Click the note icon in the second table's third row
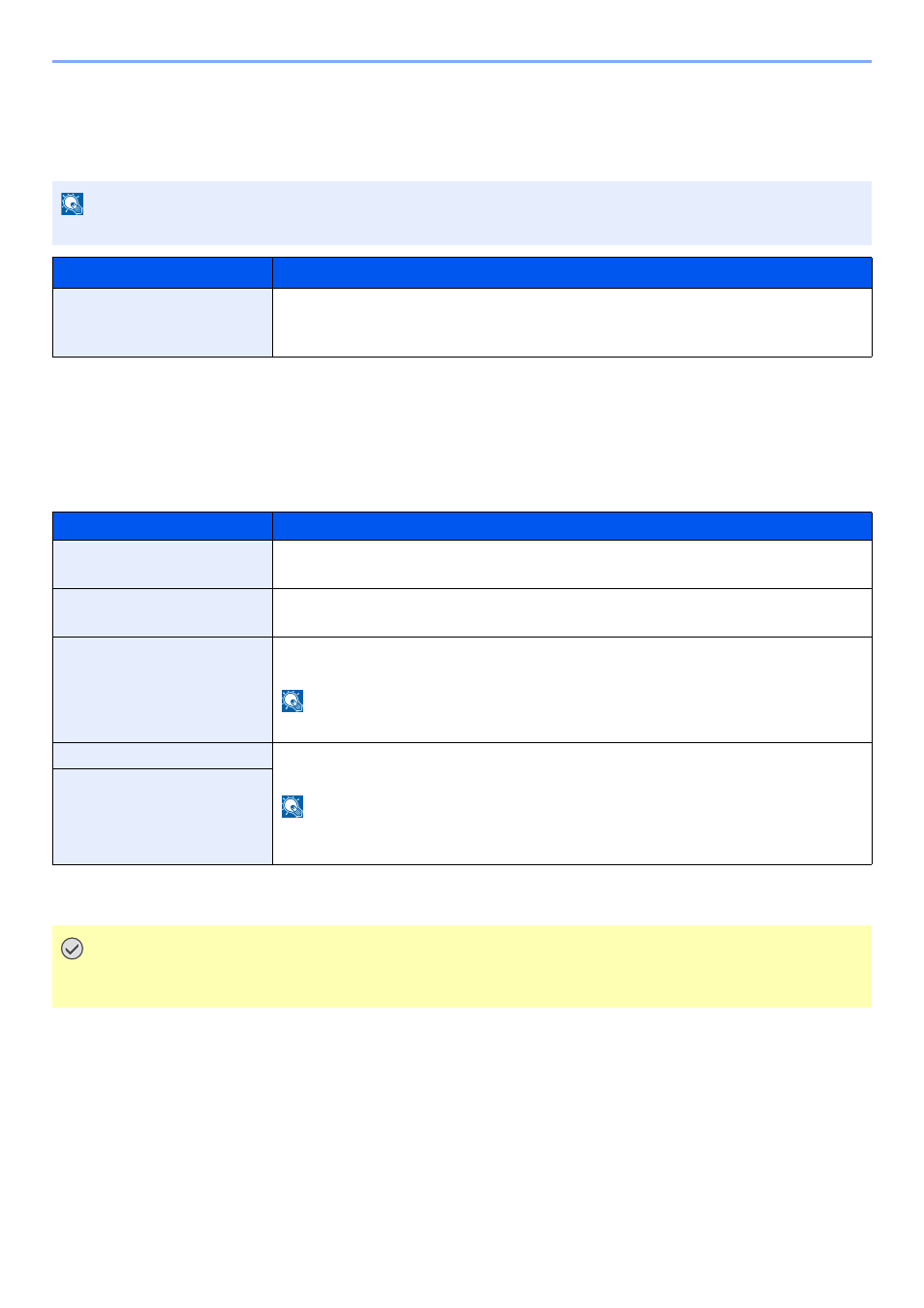Viewport: 924px width, 1308px height. 293,701
